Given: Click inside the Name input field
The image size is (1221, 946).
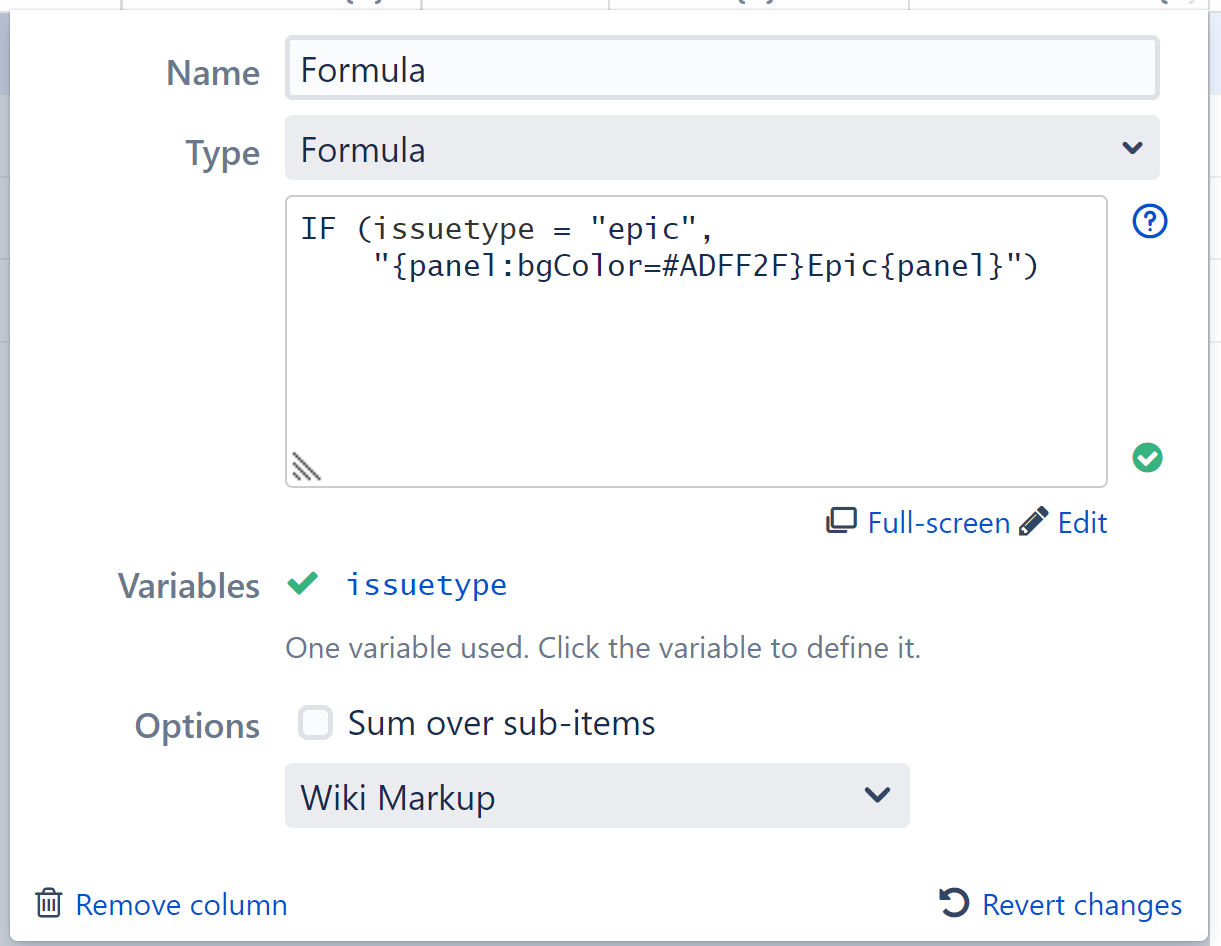Looking at the screenshot, I should point(722,67).
